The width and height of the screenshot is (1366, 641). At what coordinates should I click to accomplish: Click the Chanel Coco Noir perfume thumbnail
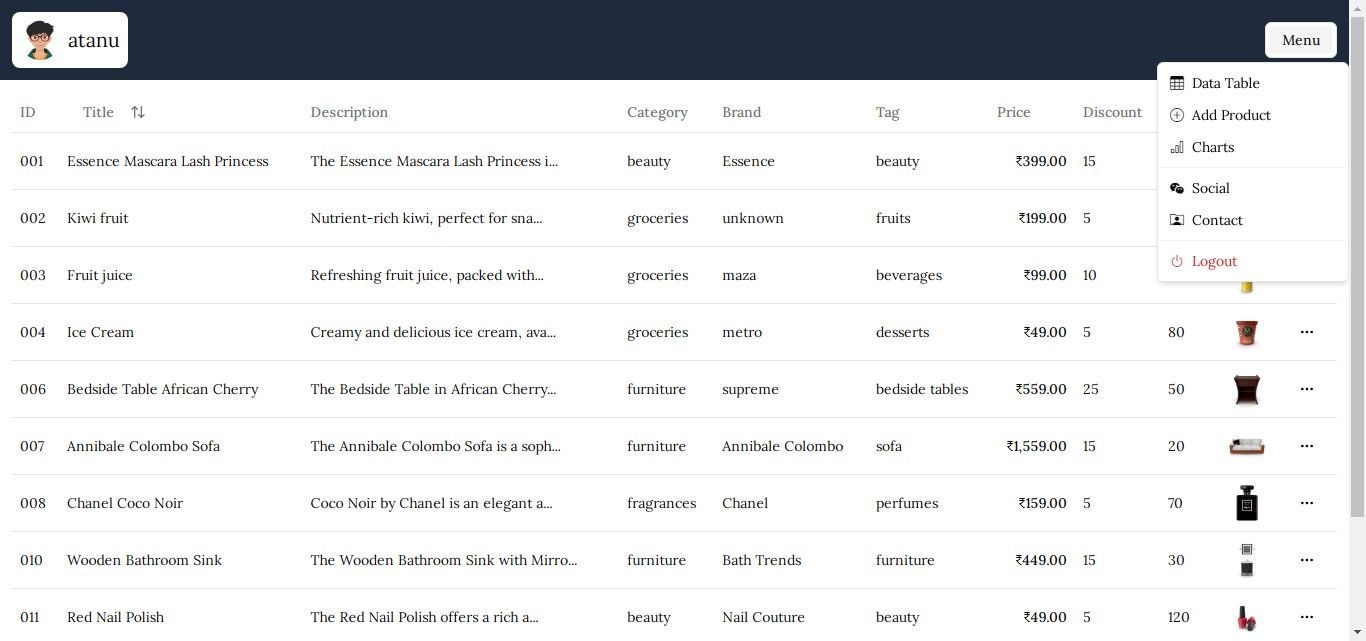tap(1246, 503)
